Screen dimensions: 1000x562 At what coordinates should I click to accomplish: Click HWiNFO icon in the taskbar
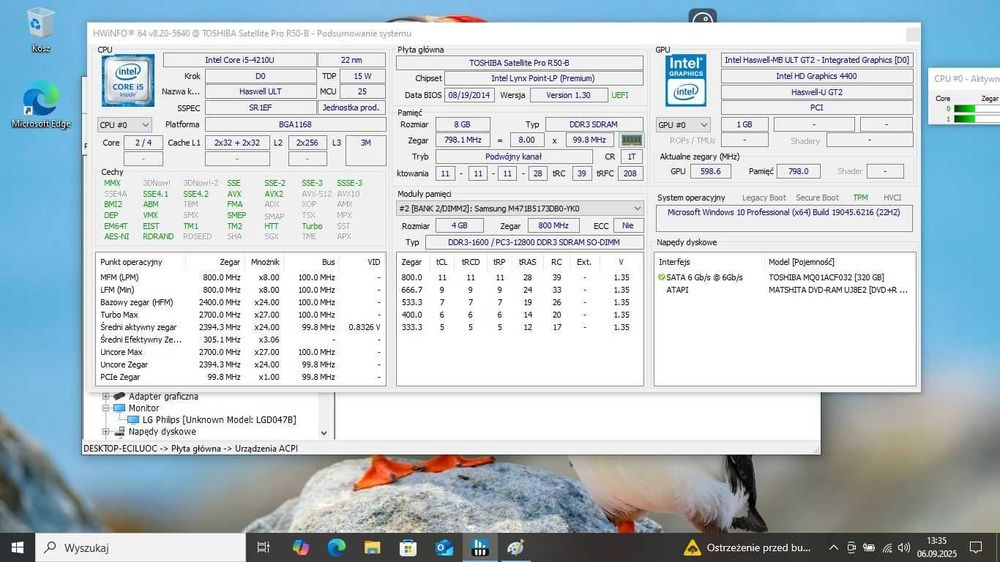click(479, 547)
